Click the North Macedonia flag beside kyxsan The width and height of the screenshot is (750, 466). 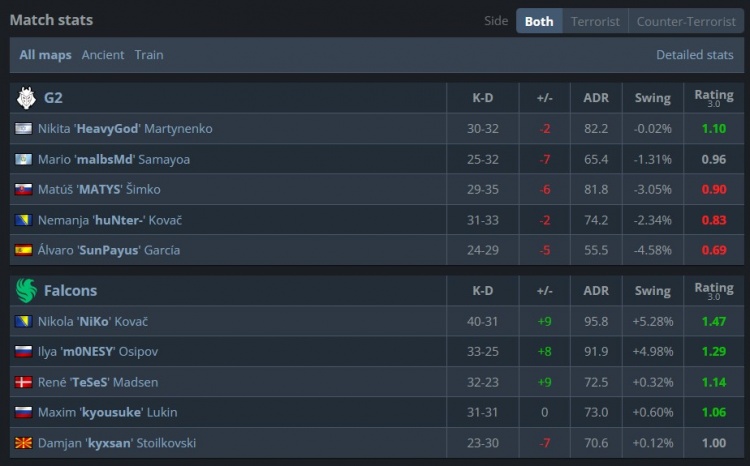click(23, 443)
